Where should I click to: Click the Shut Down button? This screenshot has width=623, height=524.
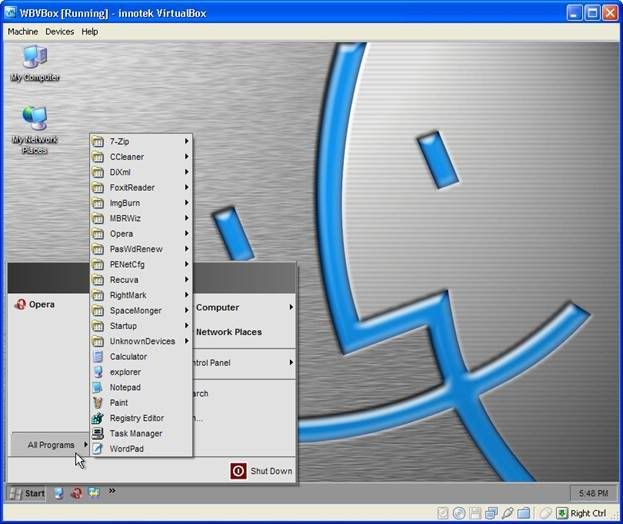pyautogui.click(x=261, y=471)
